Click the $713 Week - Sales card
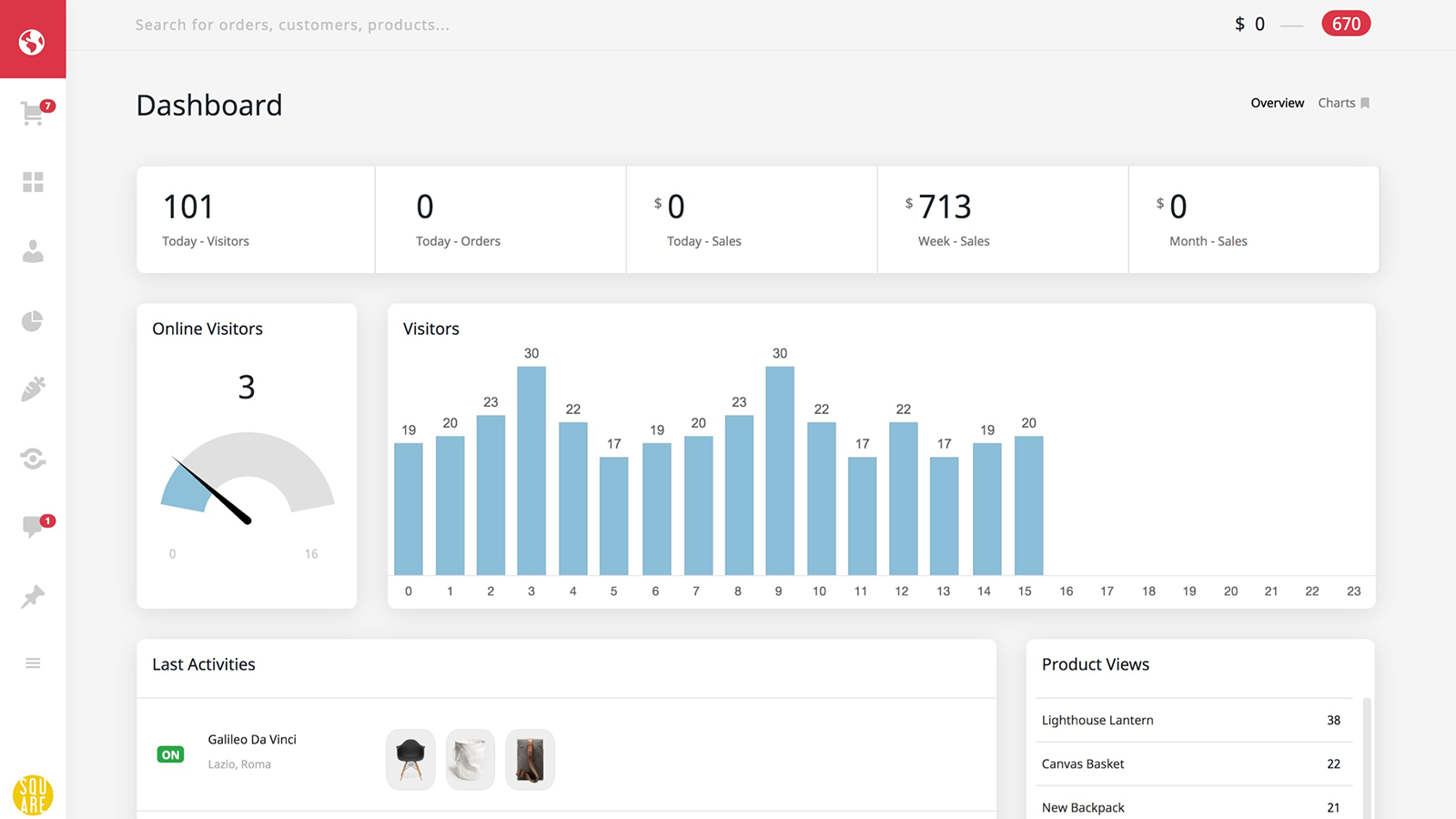The image size is (1456, 819). (x=1003, y=219)
